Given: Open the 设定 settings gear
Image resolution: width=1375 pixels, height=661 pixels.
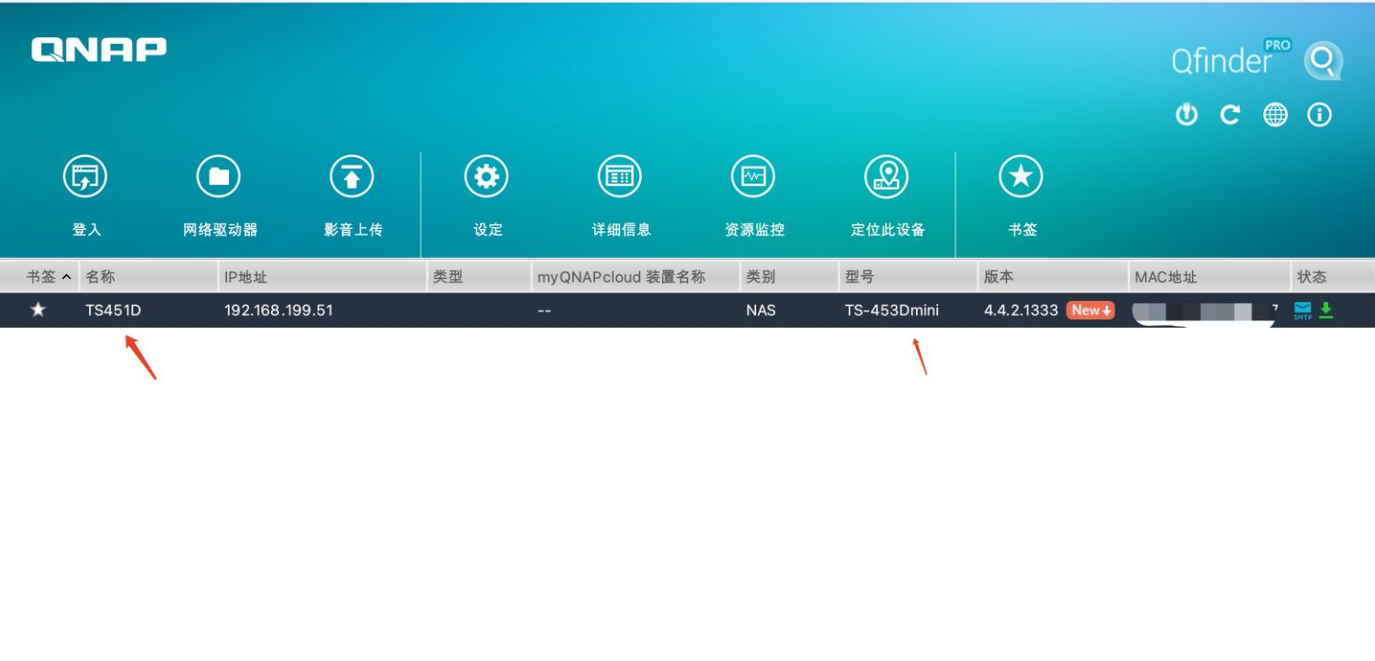Looking at the screenshot, I should [x=486, y=177].
